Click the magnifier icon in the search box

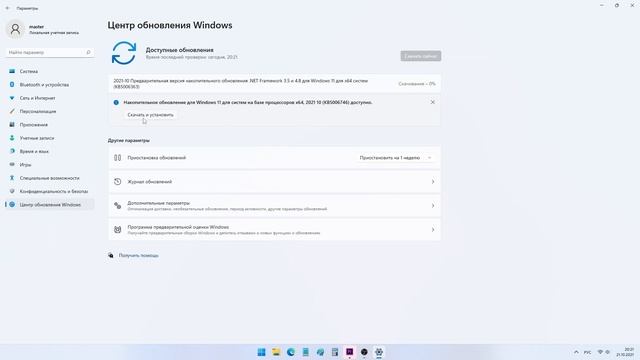(x=88, y=52)
